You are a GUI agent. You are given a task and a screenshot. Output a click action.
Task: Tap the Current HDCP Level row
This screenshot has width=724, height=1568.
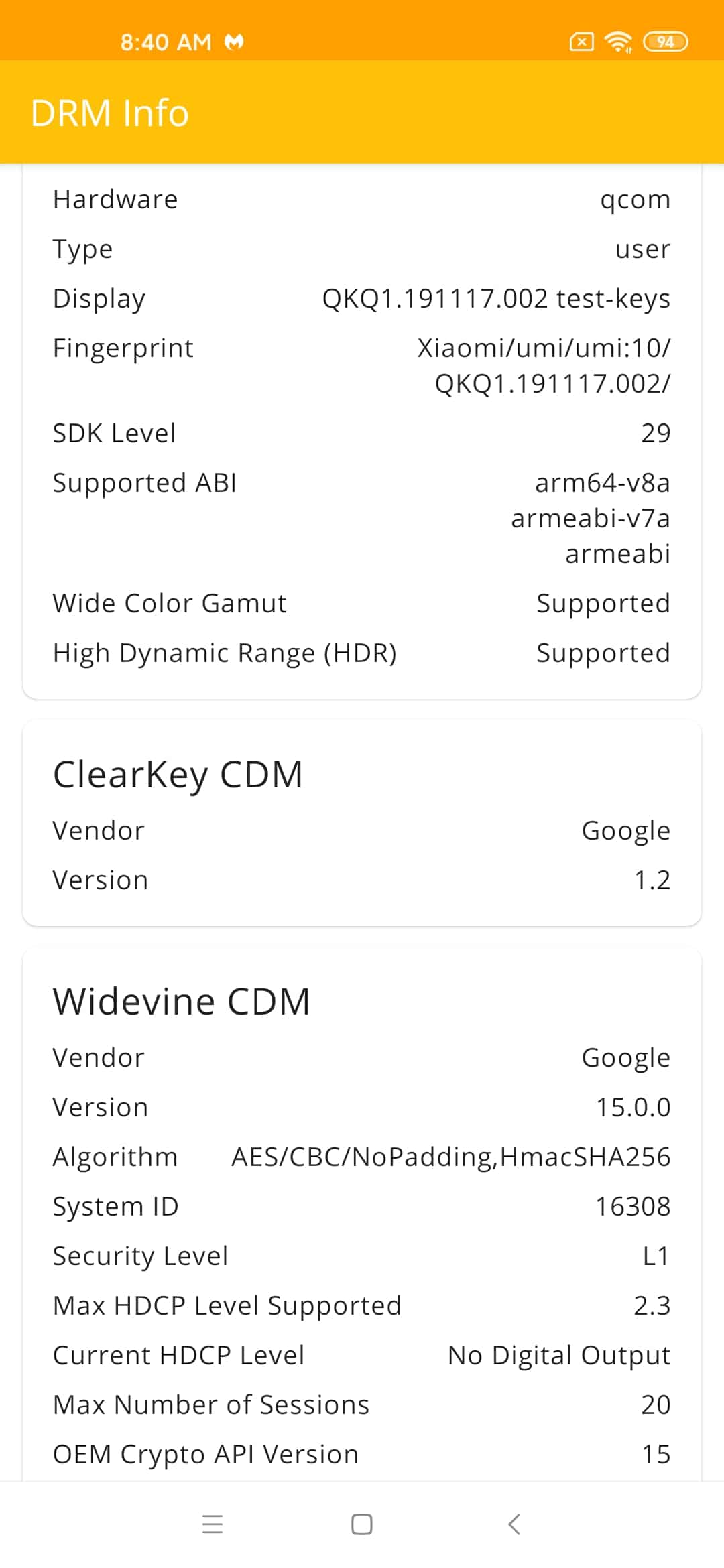[x=362, y=1355]
